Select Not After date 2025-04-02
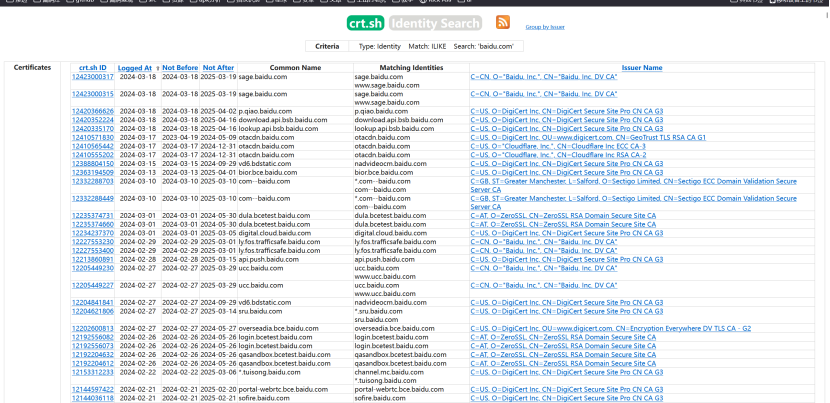 point(218,111)
